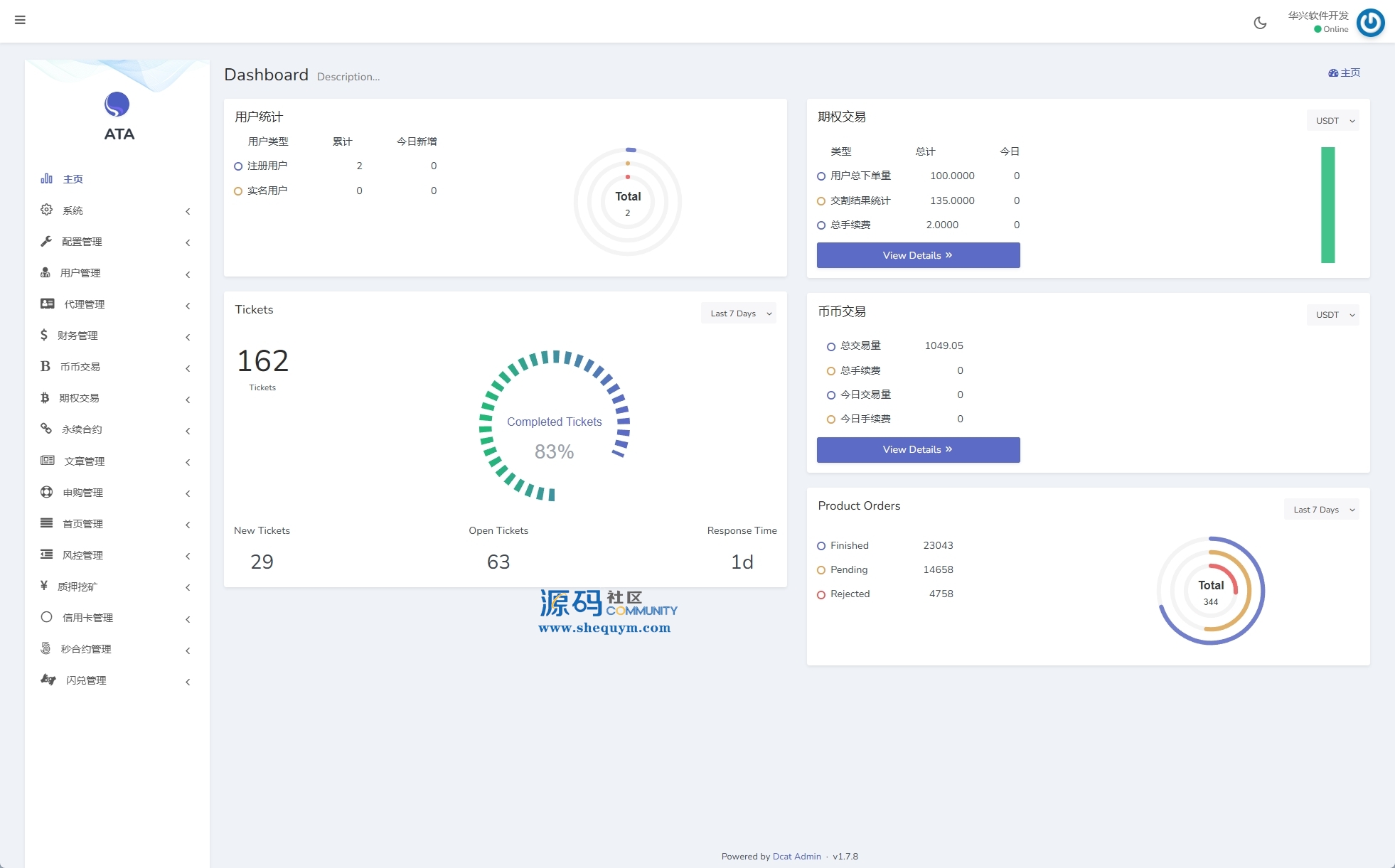1395x868 pixels.
Task: Click the yen icon for 质押挖矿
Action: click(44, 586)
